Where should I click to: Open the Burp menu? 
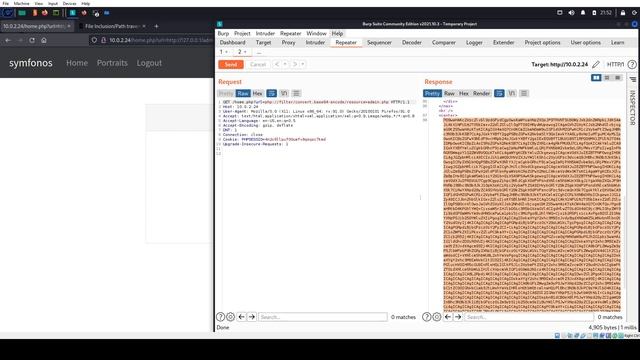[223, 33]
